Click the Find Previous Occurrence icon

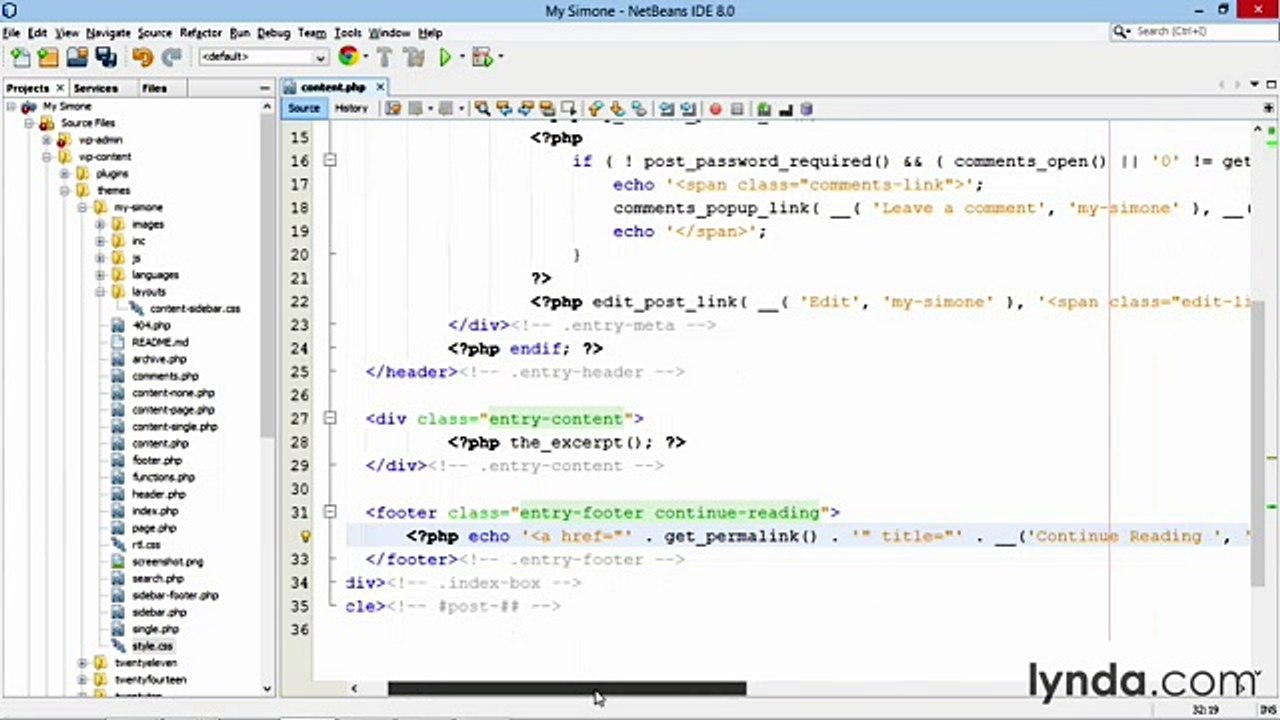[504, 108]
